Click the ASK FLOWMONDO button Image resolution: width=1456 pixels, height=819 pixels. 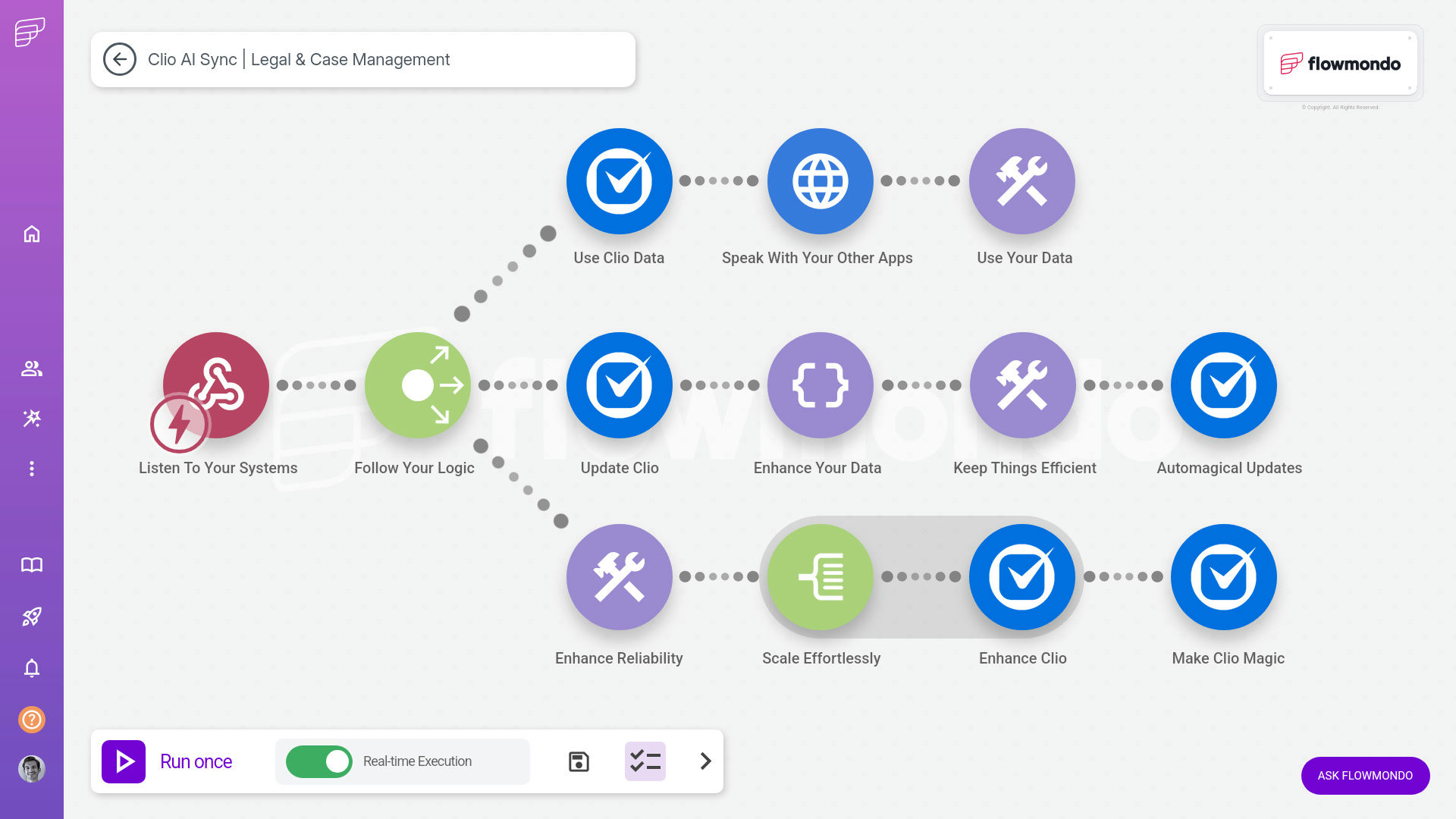pyautogui.click(x=1365, y=775)
